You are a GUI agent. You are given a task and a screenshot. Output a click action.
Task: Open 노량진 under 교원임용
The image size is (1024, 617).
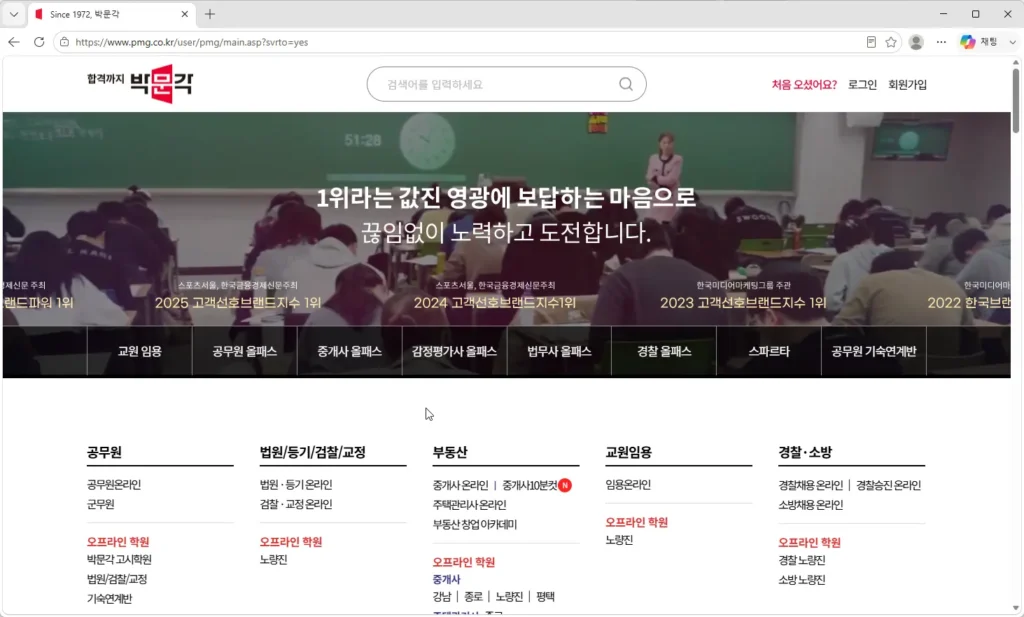(618, 540)
